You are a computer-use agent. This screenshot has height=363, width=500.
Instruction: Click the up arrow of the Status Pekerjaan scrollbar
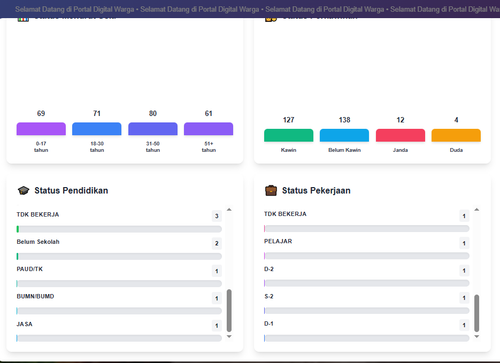pos(477,210)
